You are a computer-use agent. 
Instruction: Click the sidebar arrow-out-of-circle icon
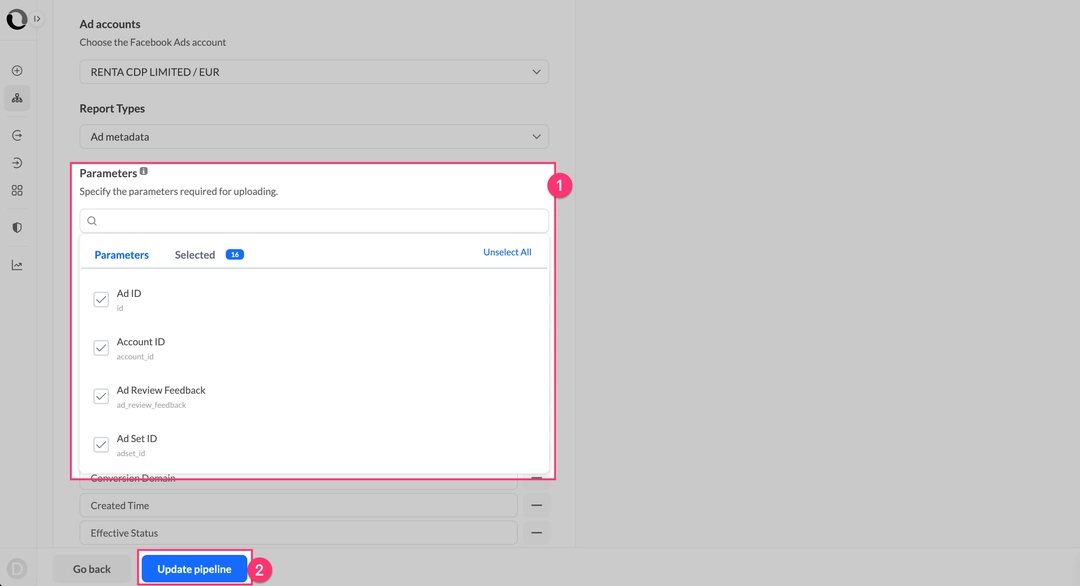point(17,135)
